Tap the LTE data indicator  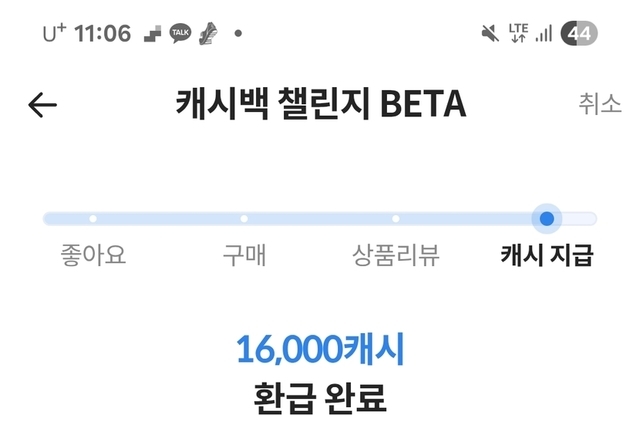pyautogui.click(x=518, y=34)
